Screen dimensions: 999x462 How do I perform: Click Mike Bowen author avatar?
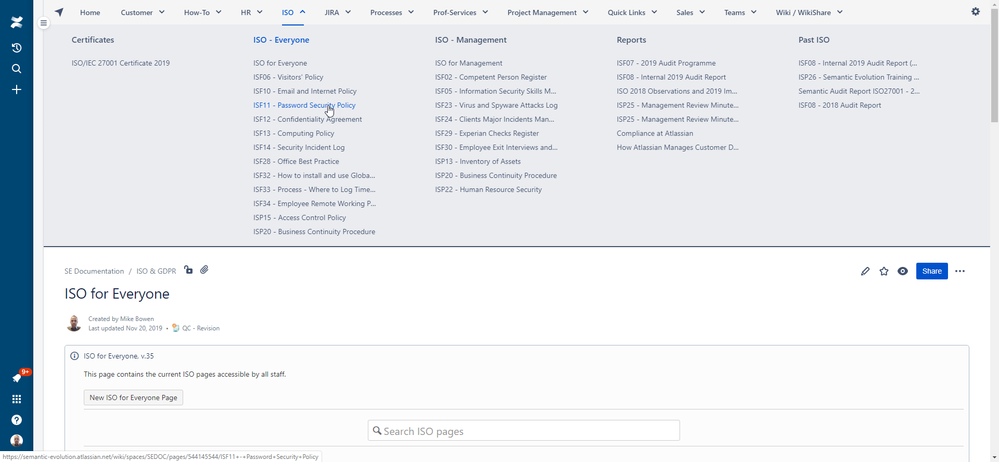74,323
